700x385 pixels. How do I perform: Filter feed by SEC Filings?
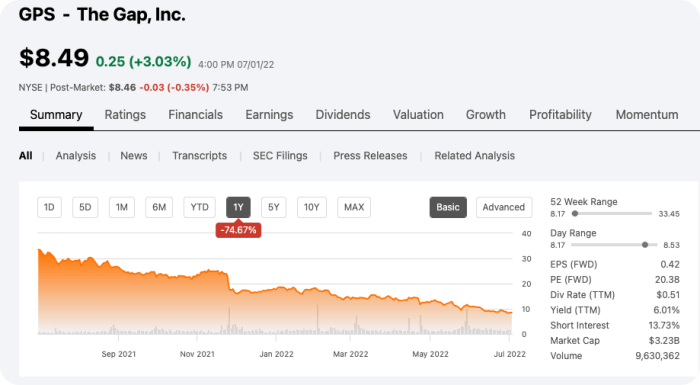click(280, 156)
